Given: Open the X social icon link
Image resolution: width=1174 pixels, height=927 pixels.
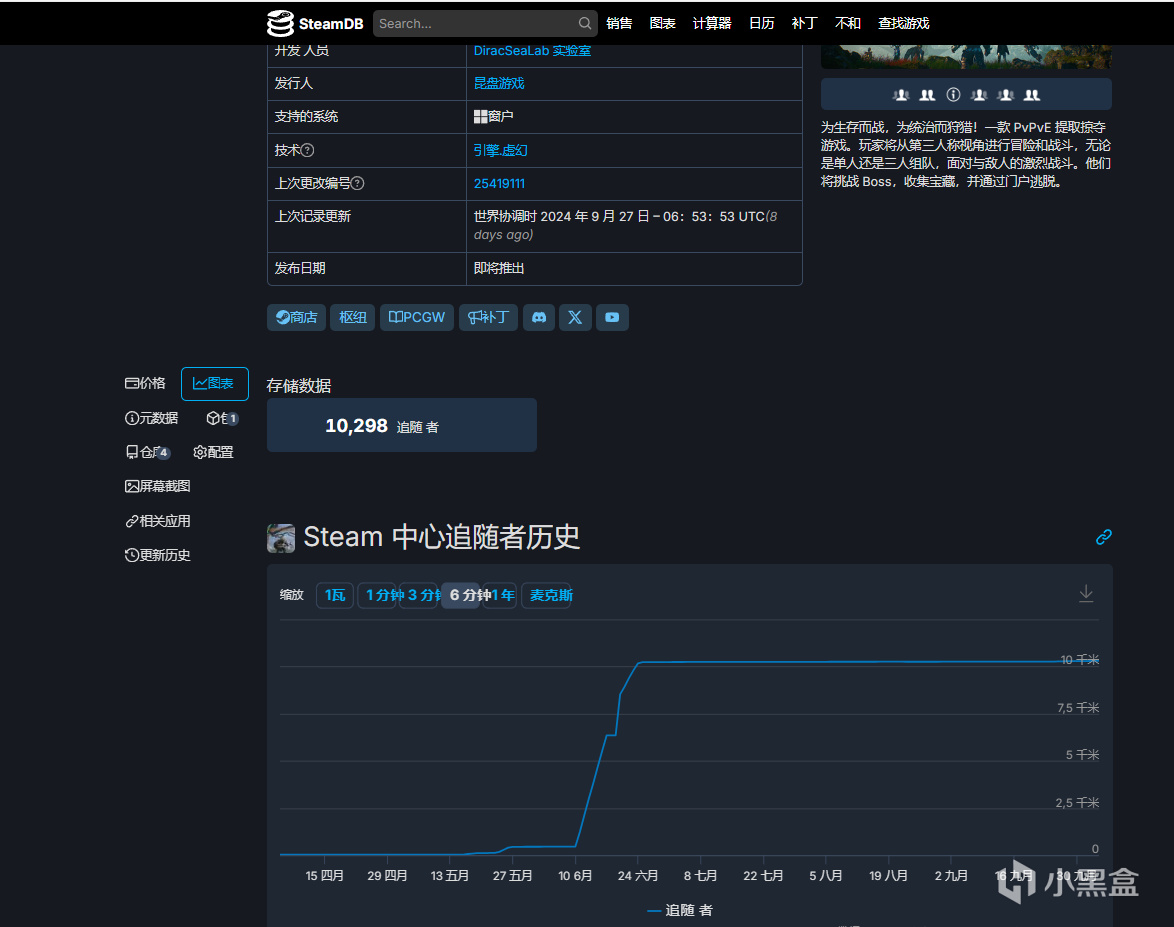Looking at the screenshot, I should 575,317.
